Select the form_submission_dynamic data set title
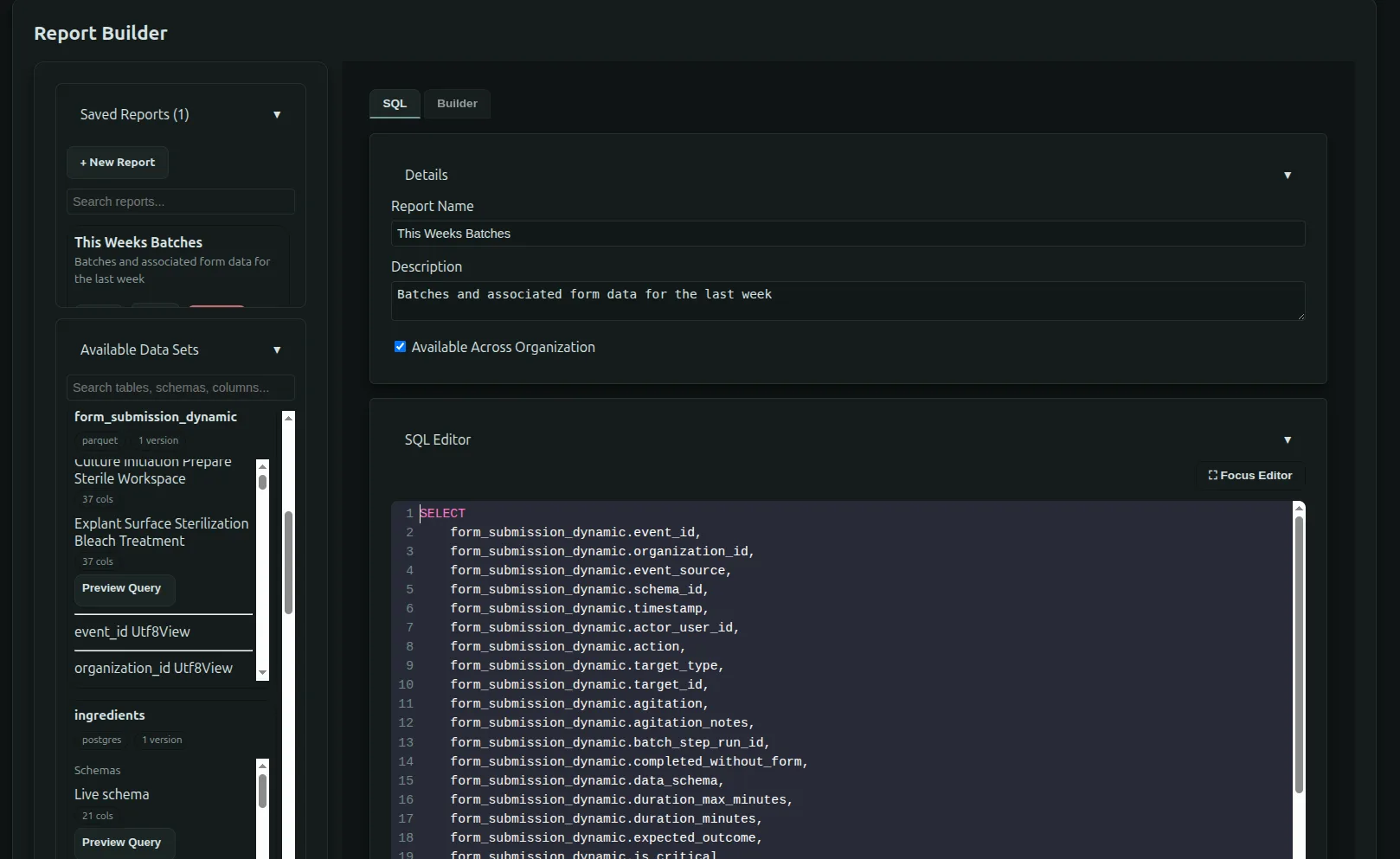 156,417
